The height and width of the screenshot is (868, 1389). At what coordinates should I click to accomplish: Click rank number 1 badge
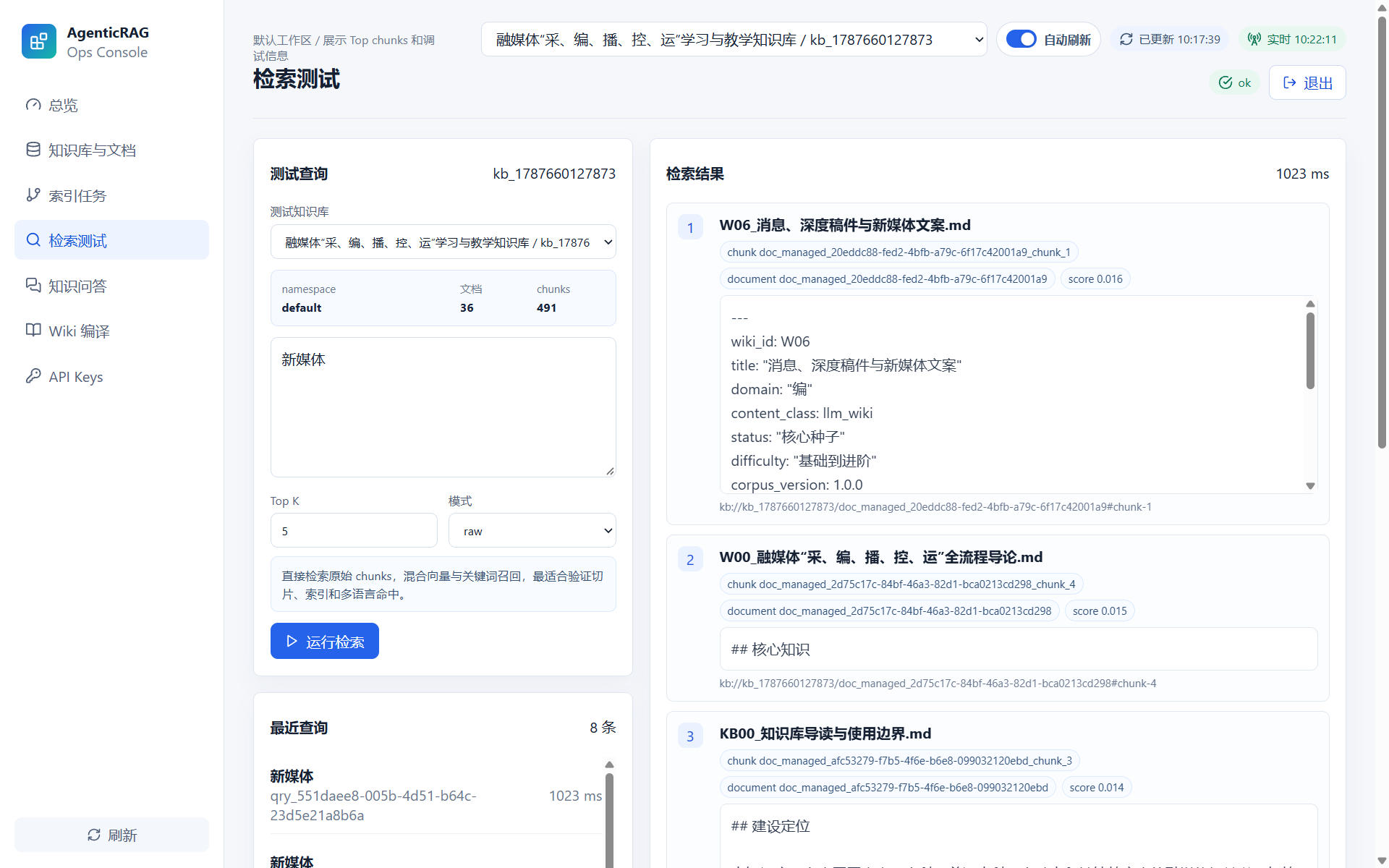690,228
